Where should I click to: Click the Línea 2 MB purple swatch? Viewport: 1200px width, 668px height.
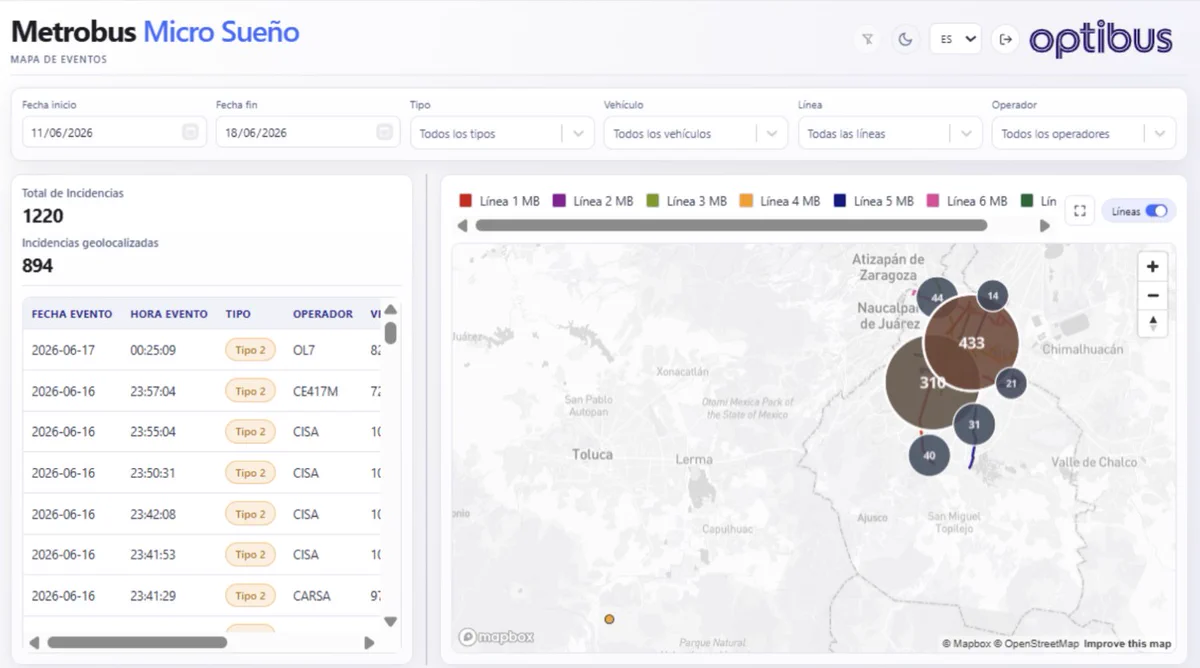(559, 201)
